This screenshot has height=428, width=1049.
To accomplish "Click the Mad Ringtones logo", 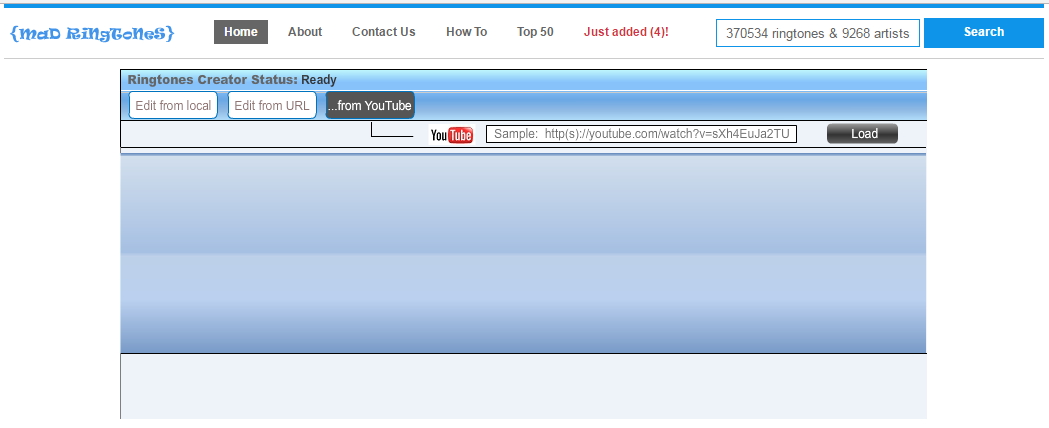I will [92, 33].
